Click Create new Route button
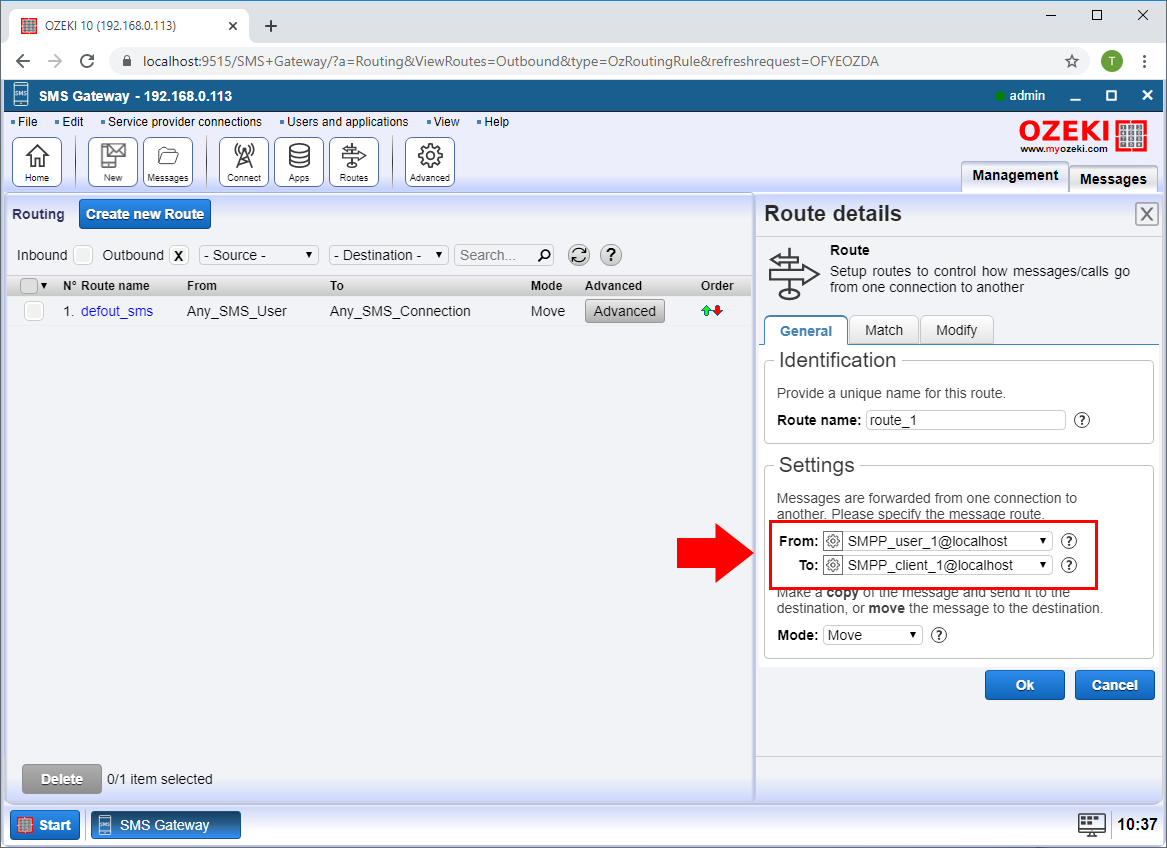 pyautogui.click(x=145, y=214)
